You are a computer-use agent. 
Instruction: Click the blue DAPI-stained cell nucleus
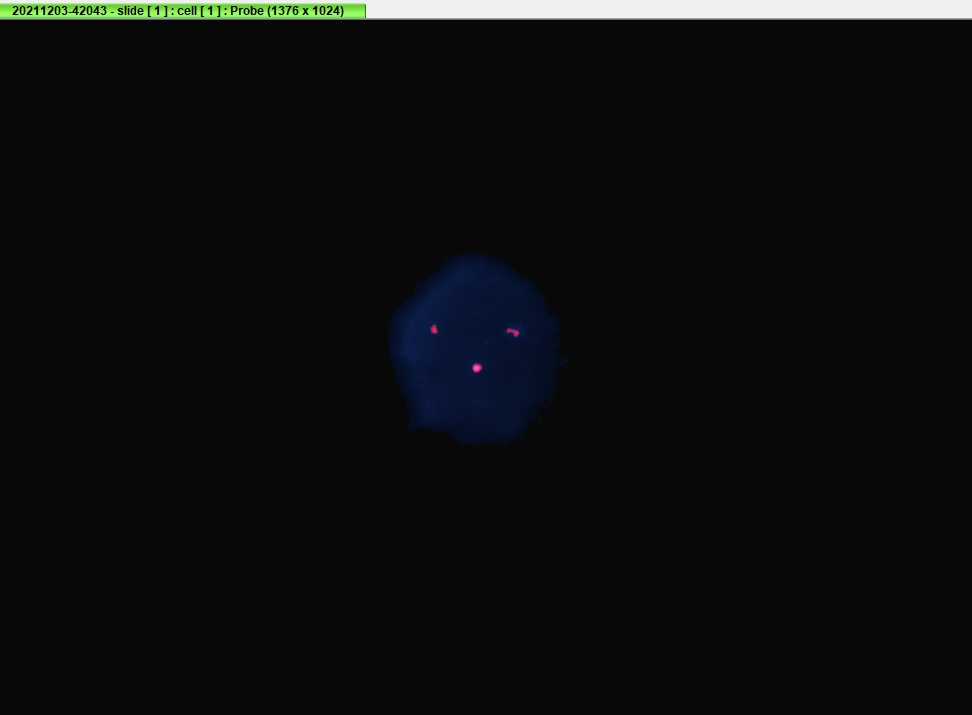click(x=476, y=348)
